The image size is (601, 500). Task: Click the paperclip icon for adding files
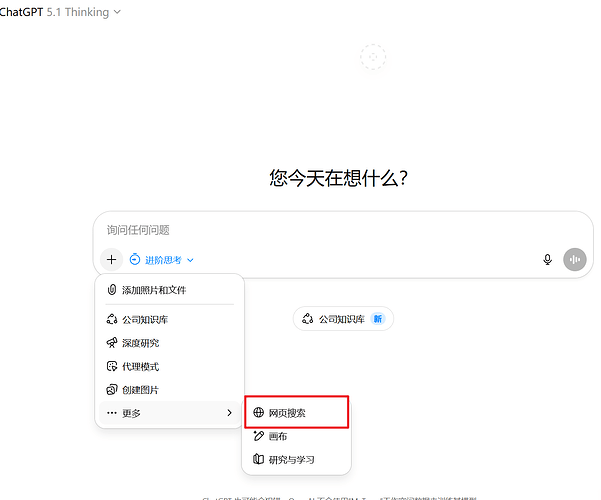(112, 290)
